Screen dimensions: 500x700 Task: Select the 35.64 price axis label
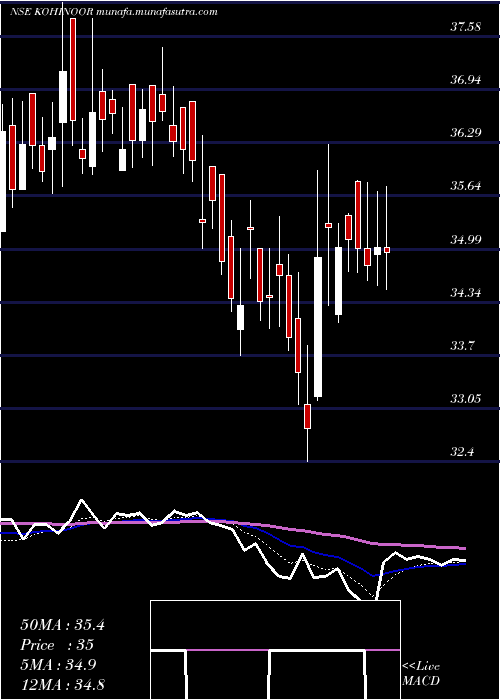(x=465, y=186)
